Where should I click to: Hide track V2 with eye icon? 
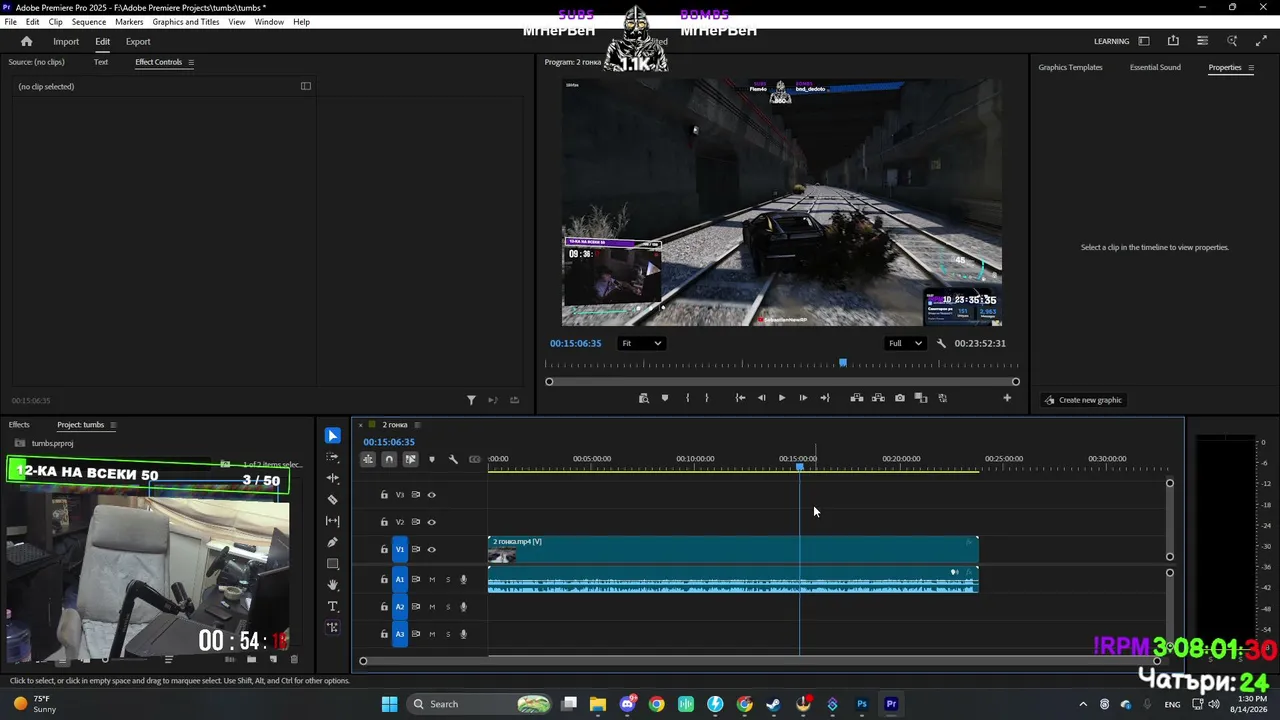point(432,522)
